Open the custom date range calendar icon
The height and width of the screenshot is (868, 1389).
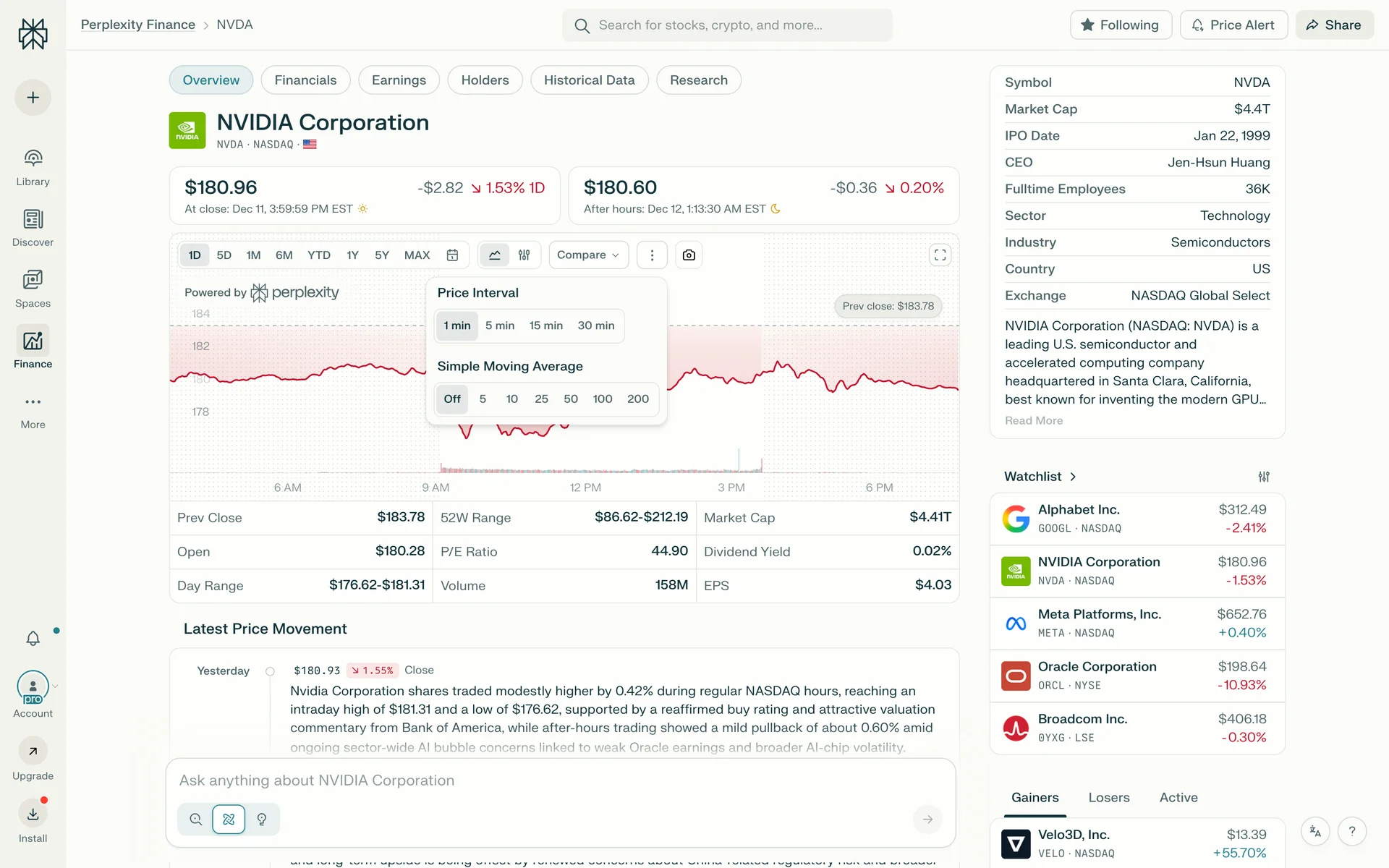(452, 255)
